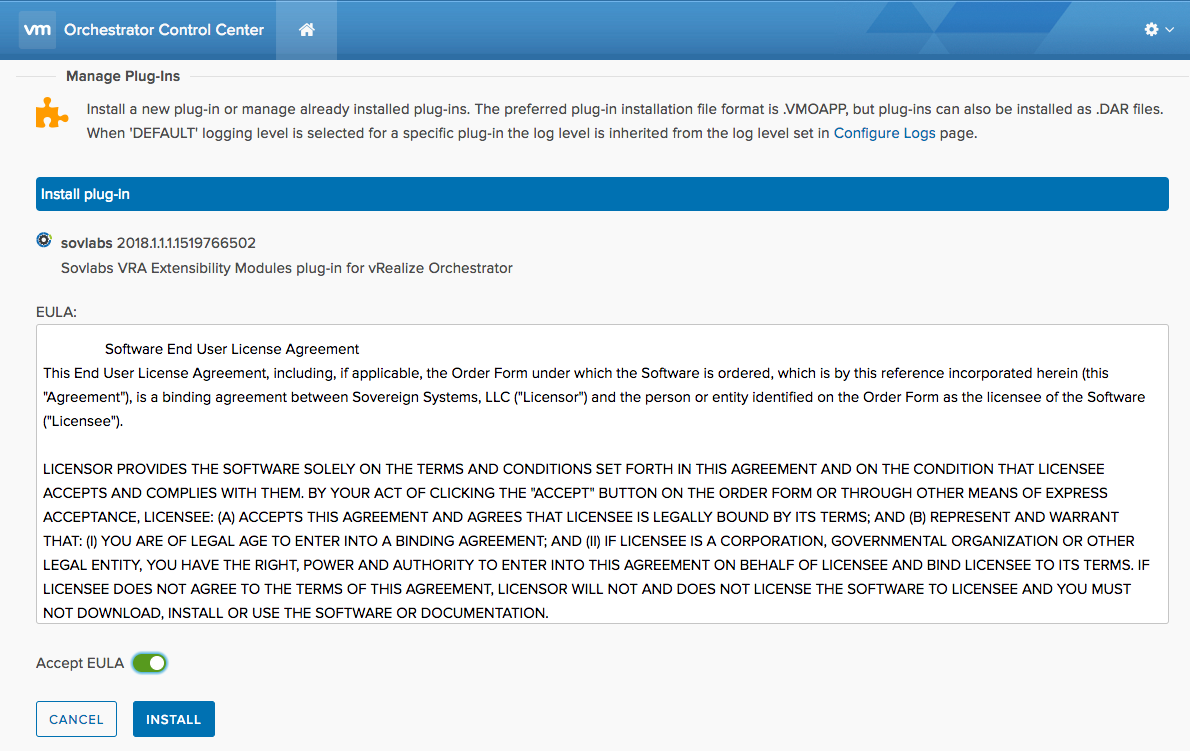Open the settings gear menu

1158,29
